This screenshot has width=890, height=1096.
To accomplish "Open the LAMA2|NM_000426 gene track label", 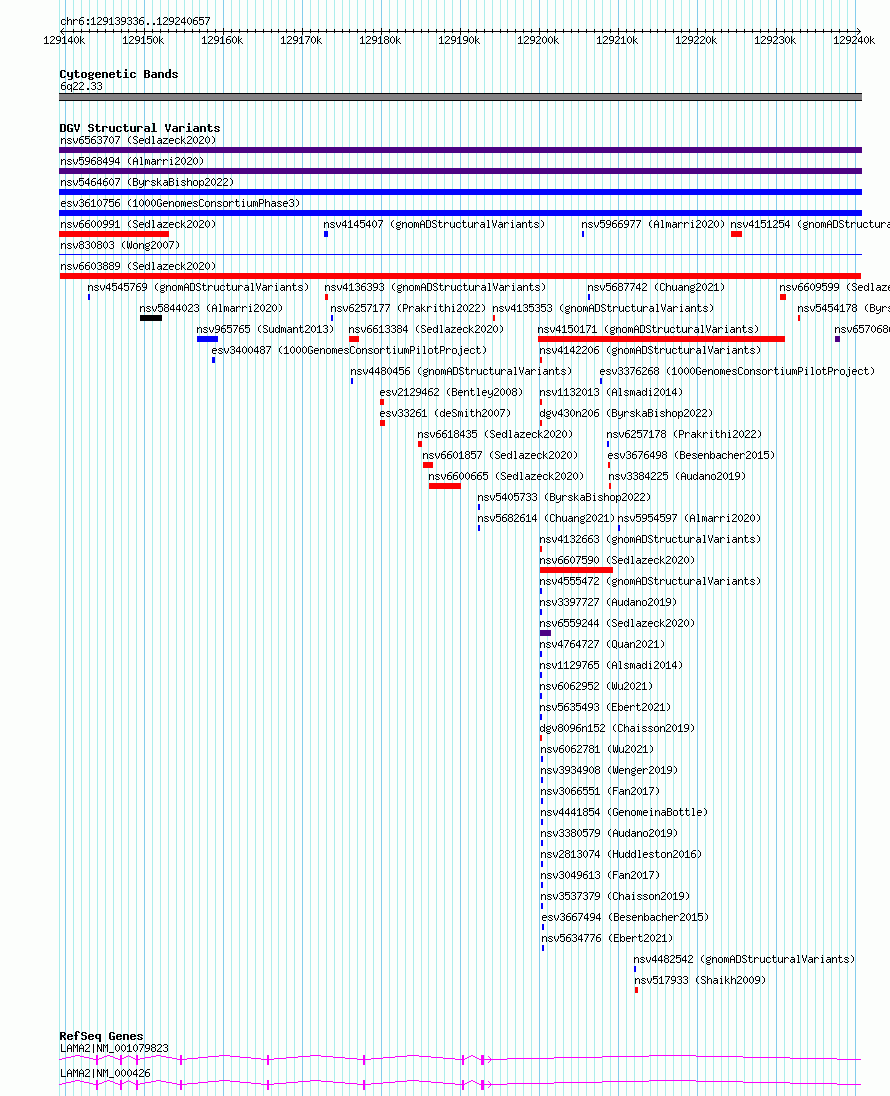I will coord(105,1073).
